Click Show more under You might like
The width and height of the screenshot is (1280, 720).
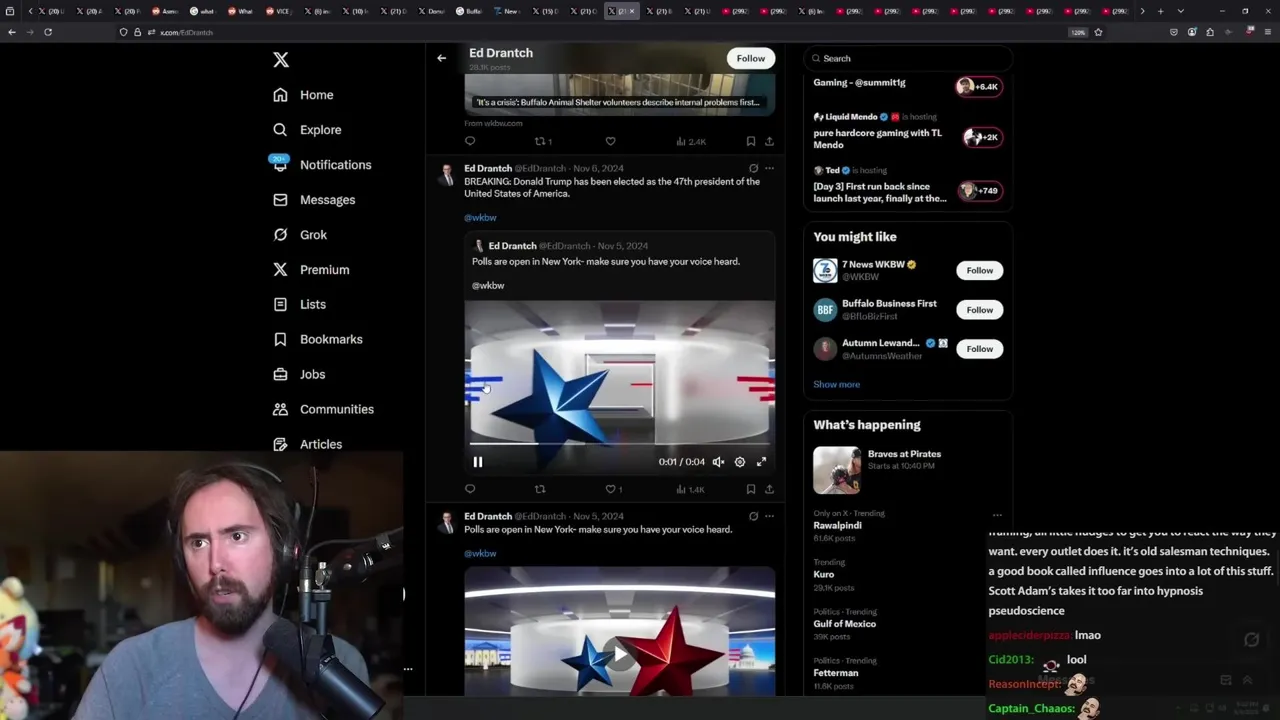836,384
